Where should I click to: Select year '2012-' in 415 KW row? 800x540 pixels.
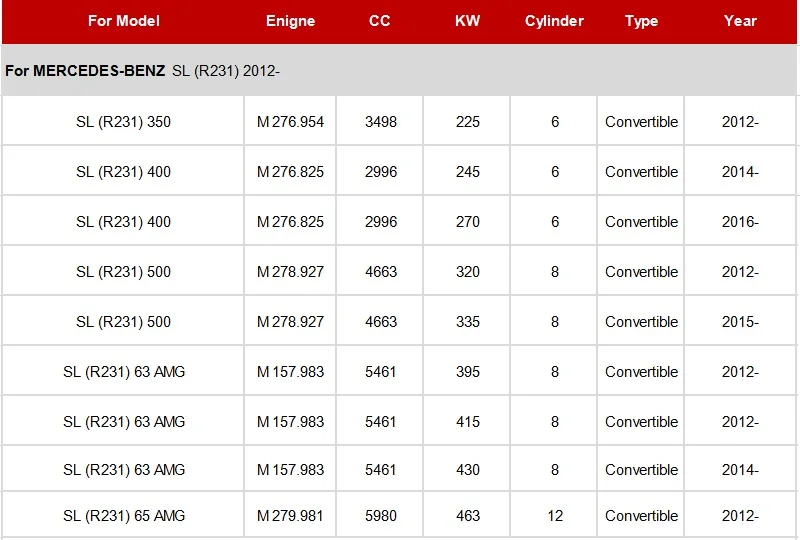tap(740, 422)
